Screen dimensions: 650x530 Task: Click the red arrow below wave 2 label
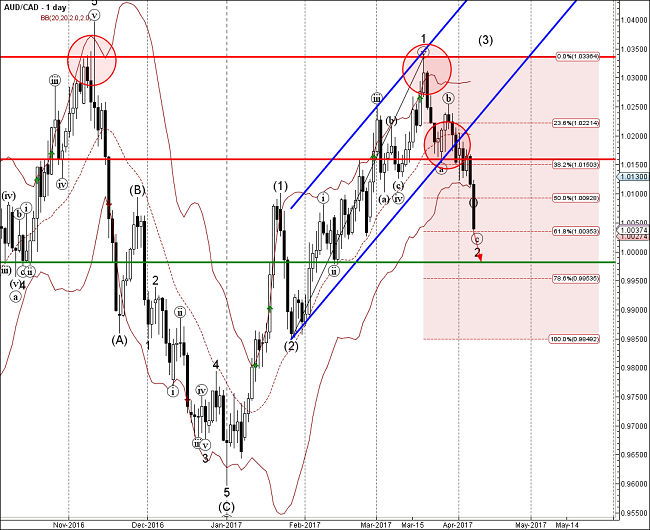pyautogui.click(x=481, y=259)
